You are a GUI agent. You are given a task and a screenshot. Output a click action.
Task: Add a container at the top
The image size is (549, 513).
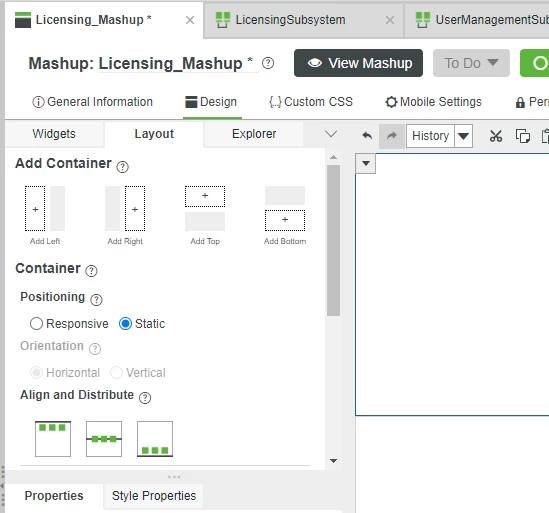[205, 215]
